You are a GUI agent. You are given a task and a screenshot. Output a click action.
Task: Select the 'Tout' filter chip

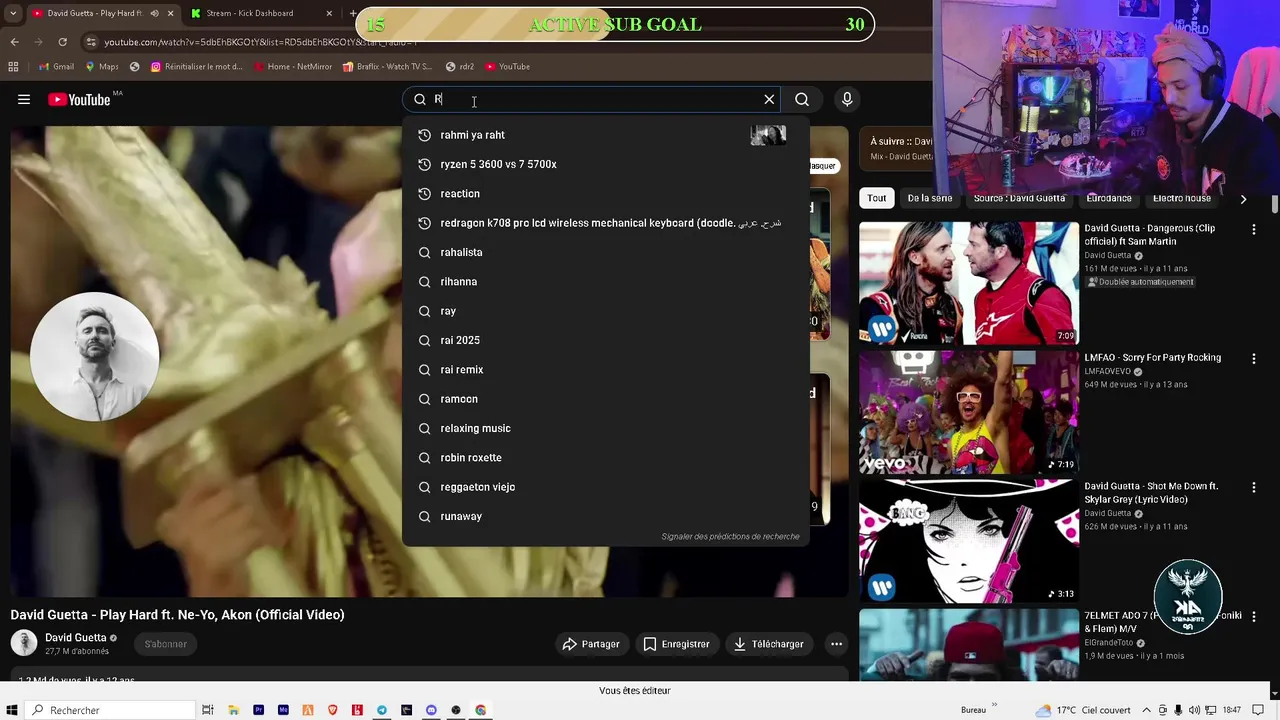[x=876, y=198]
